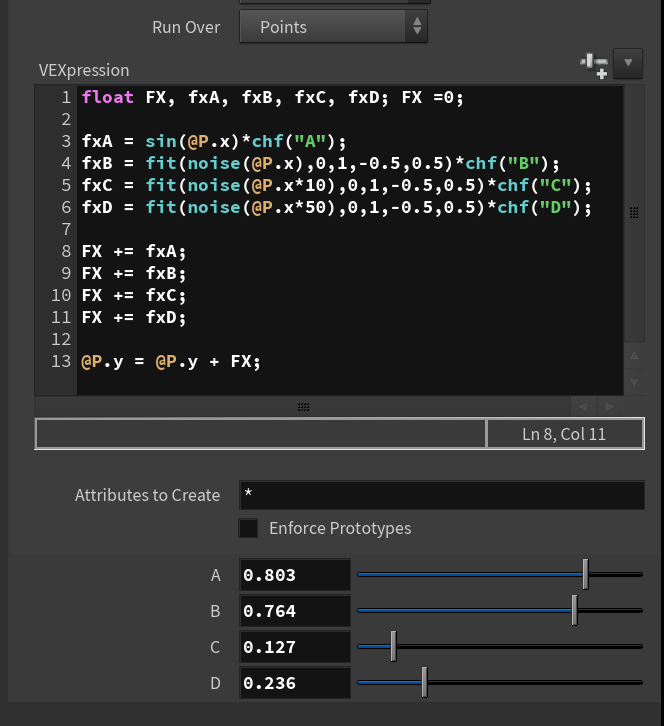Click the vertical resize grip of the editor
The height and width of the screenshot is (726, 664).
click(x=634, y=213)
